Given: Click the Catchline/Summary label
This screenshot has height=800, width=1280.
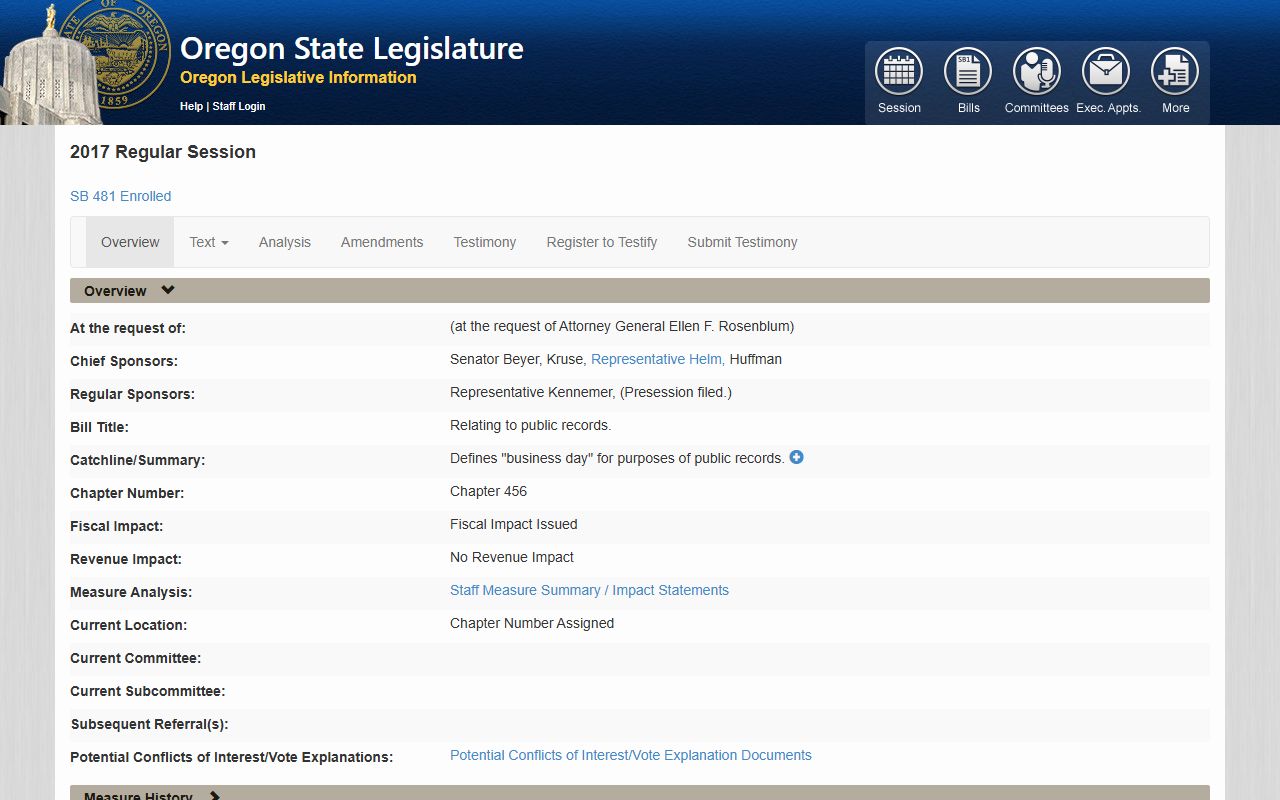Looking at the screenshot, I should (x=137, y=460).
